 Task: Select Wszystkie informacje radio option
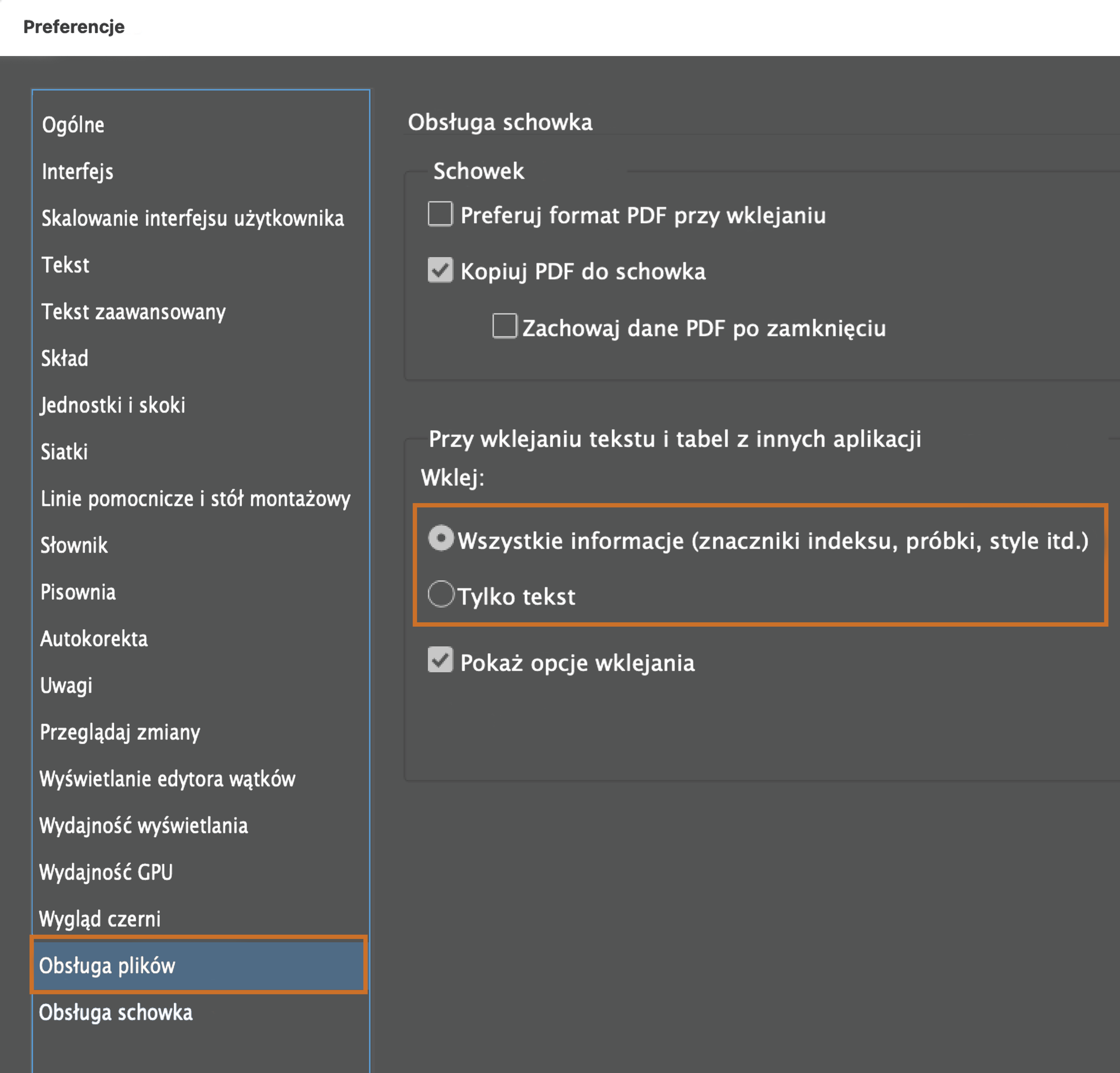[x=440, y=538]
